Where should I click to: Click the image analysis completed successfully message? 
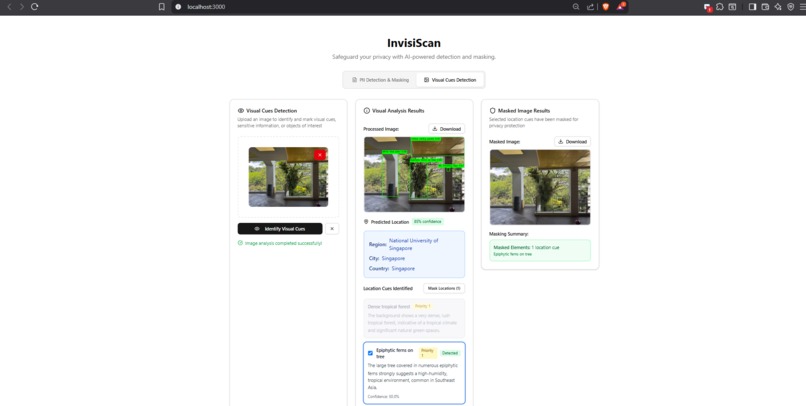tap(280, 243)
